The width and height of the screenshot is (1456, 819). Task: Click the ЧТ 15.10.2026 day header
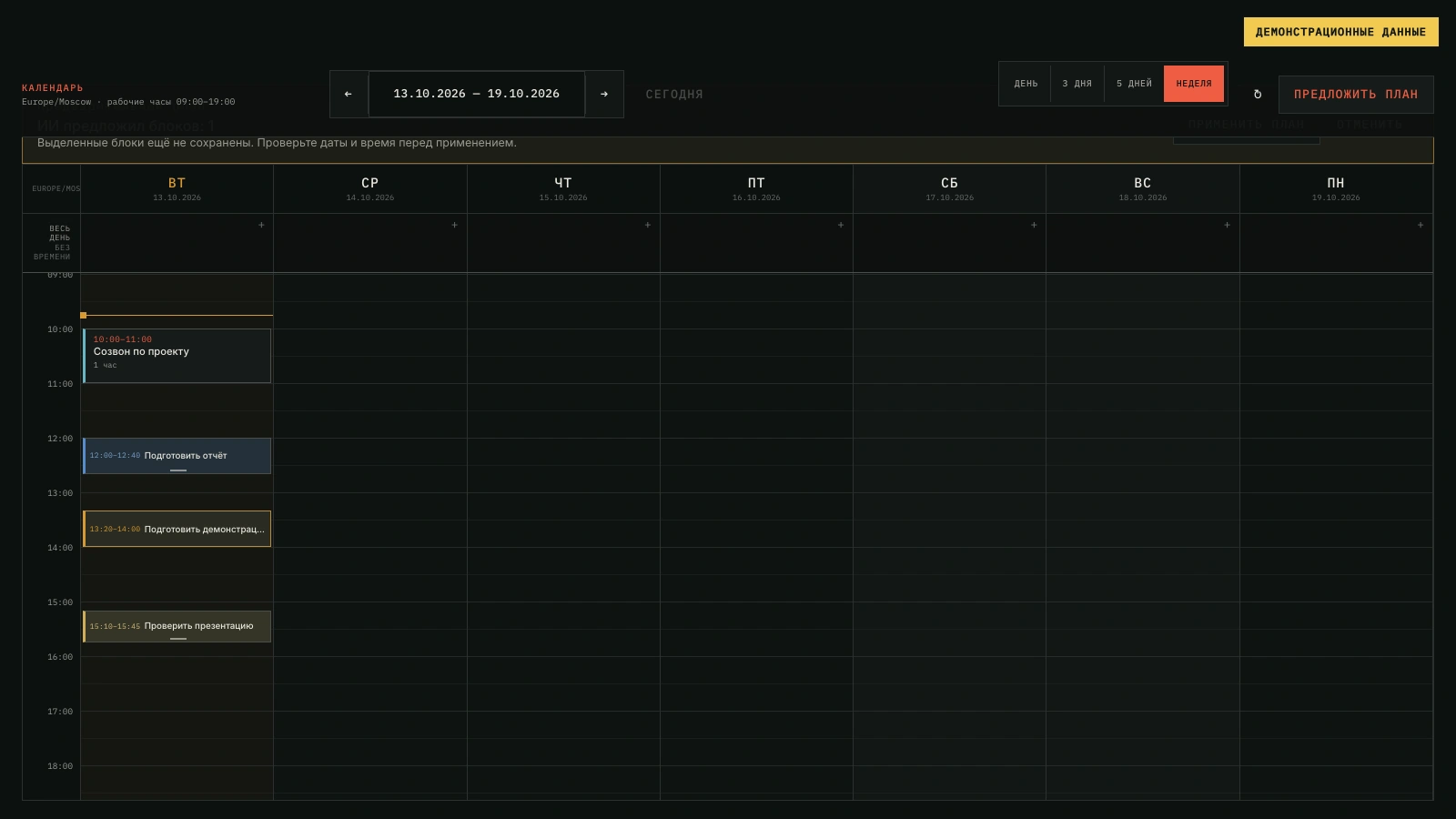pyautogui.click(x=563, y=189)
